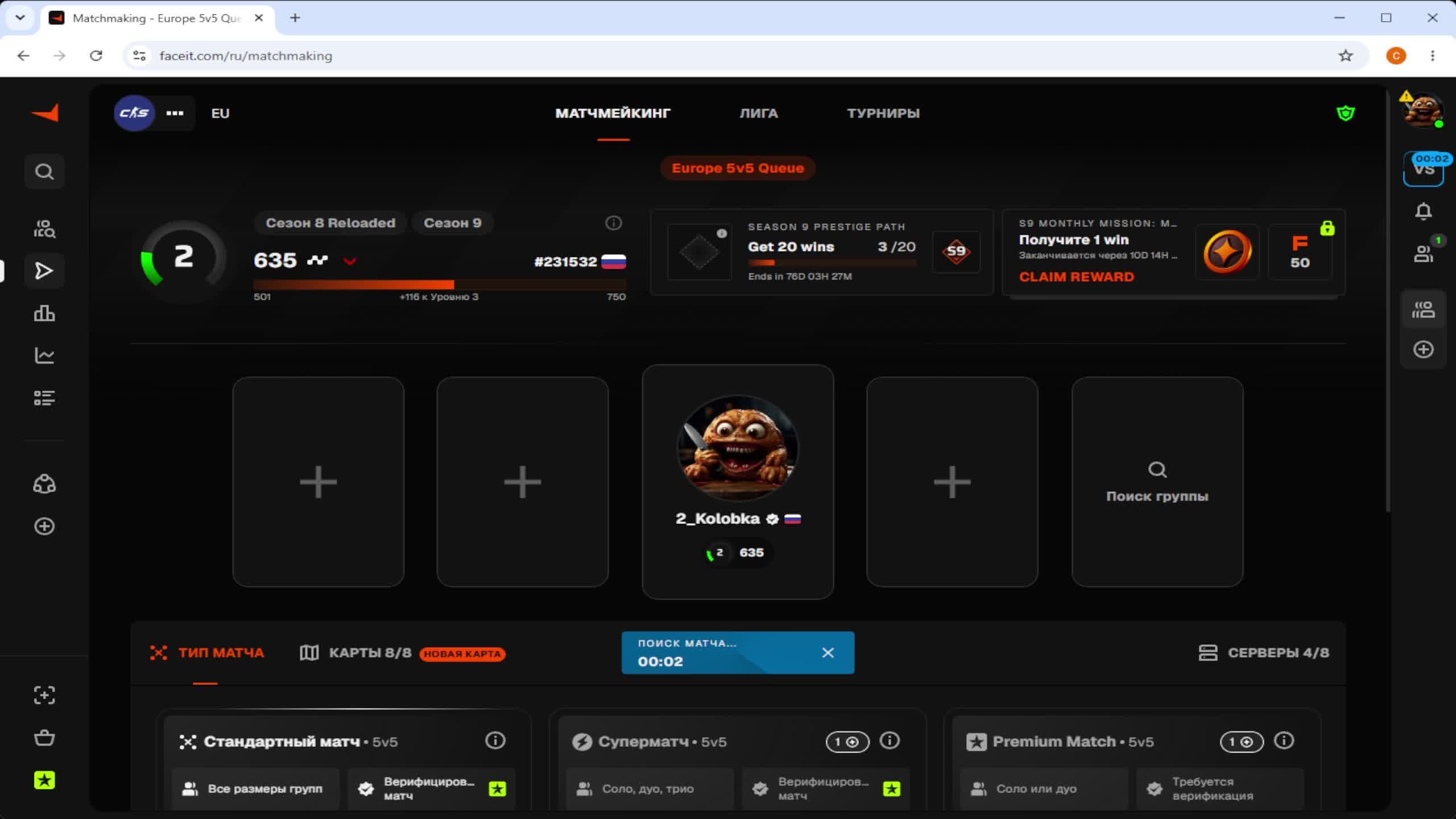Image resolution: width=1456 pixels, height=819 pixels.
Task: Switch to the ТУРНИРЫ tab
Action: coord(883,113)
